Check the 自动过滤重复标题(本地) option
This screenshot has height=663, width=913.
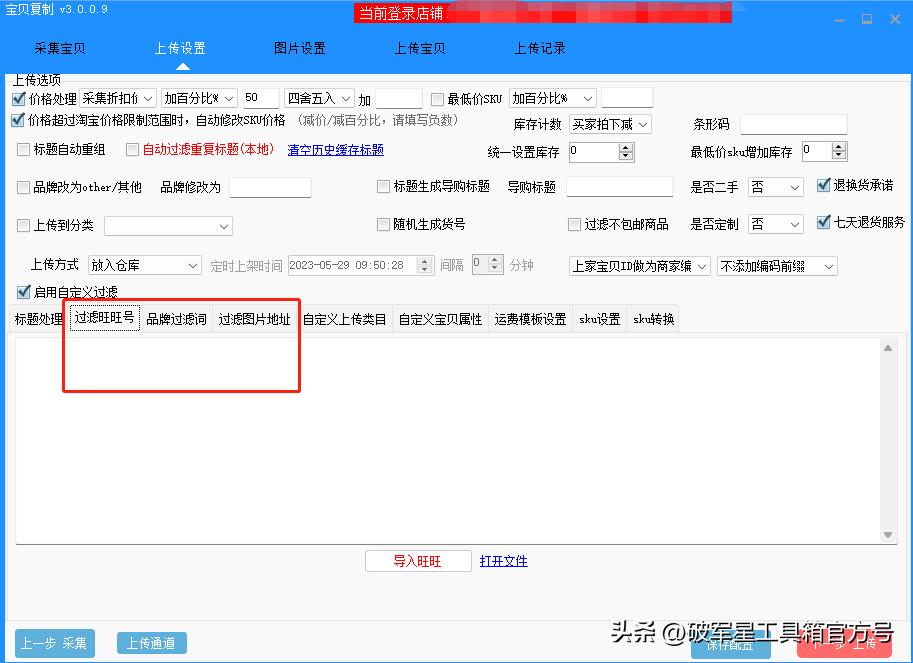pyautogui.click(x=131, y=149)
